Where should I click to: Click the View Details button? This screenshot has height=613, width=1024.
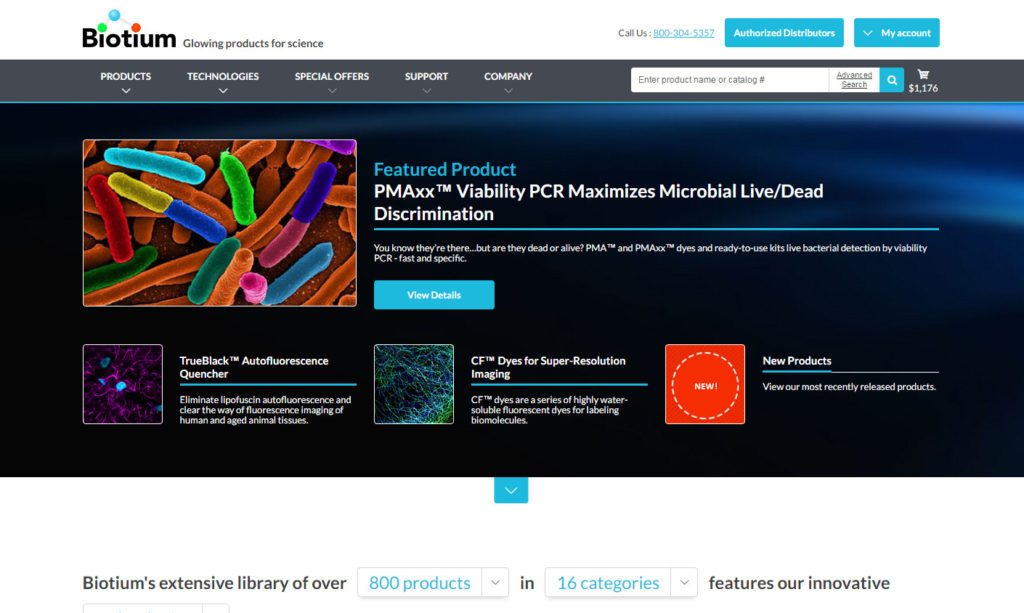[x=434, y=295]
